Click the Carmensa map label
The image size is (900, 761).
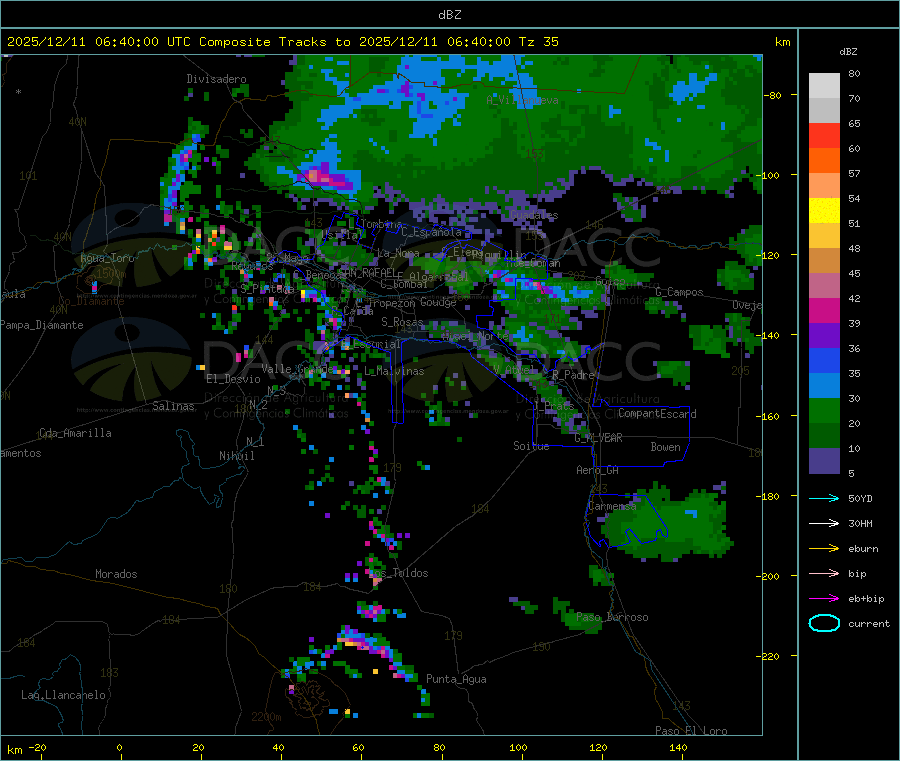612,506
